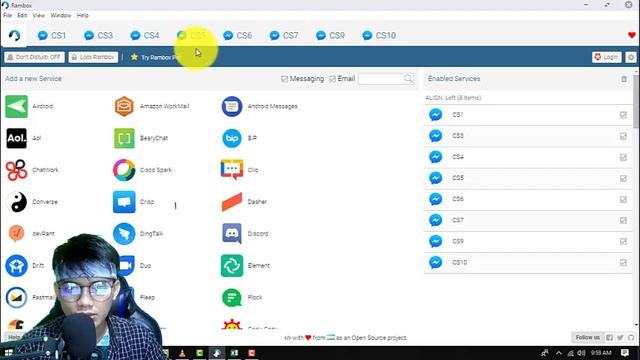Screen dimensions: 640x360
Task: Click Try Rambox Pro link
Action: point(155,57)
